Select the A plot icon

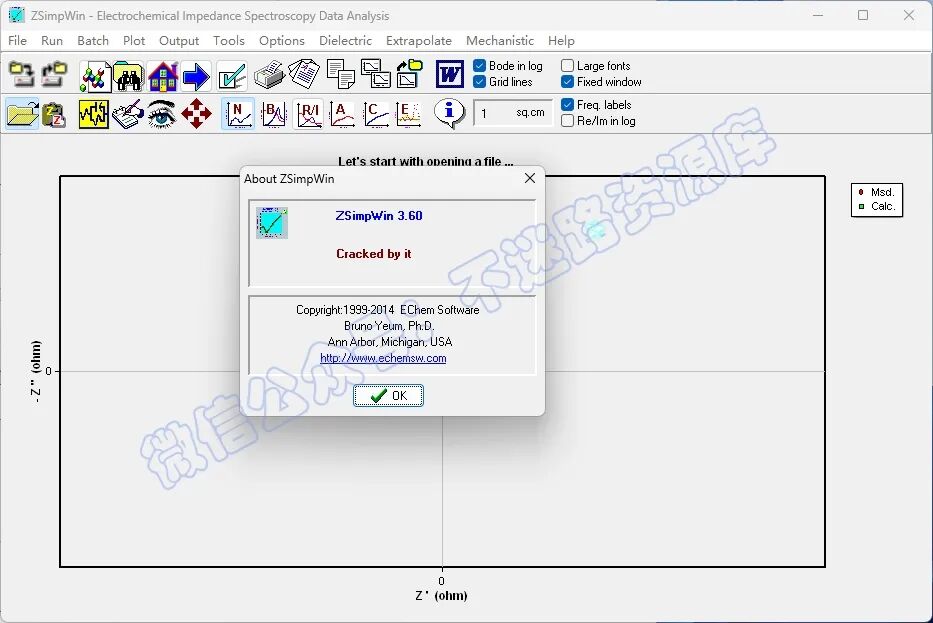coord(342,114)
